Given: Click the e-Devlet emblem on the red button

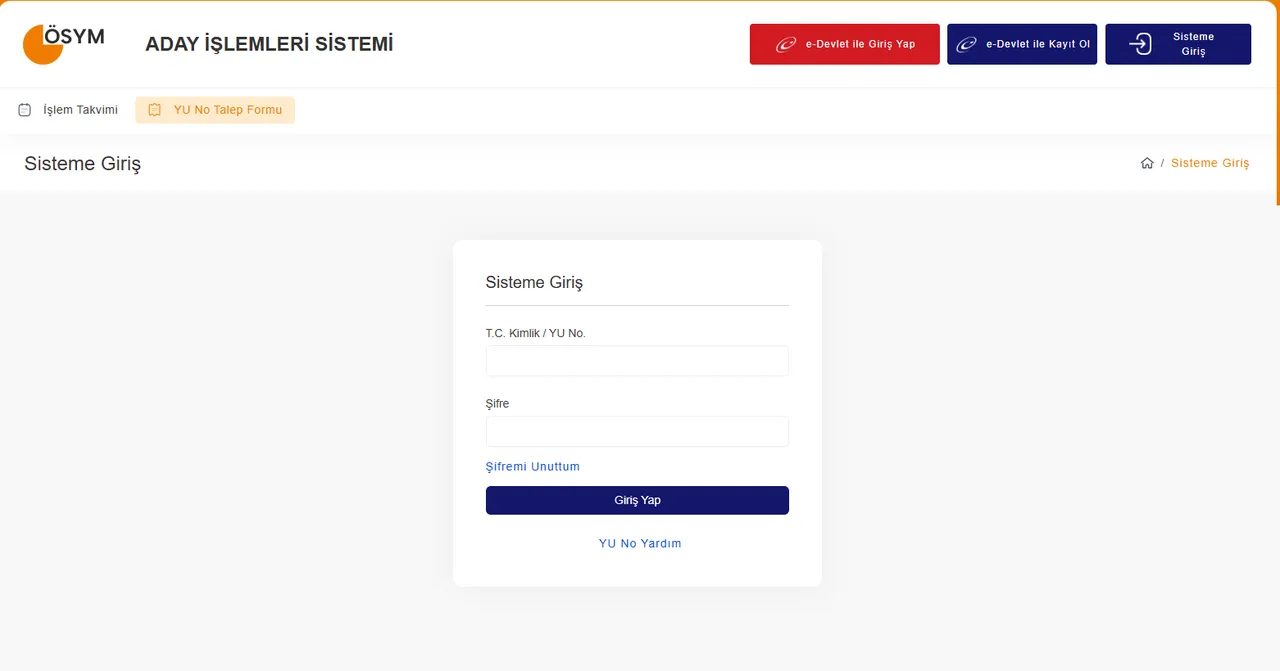Looking at the screenshot, I should coord(786,44).
